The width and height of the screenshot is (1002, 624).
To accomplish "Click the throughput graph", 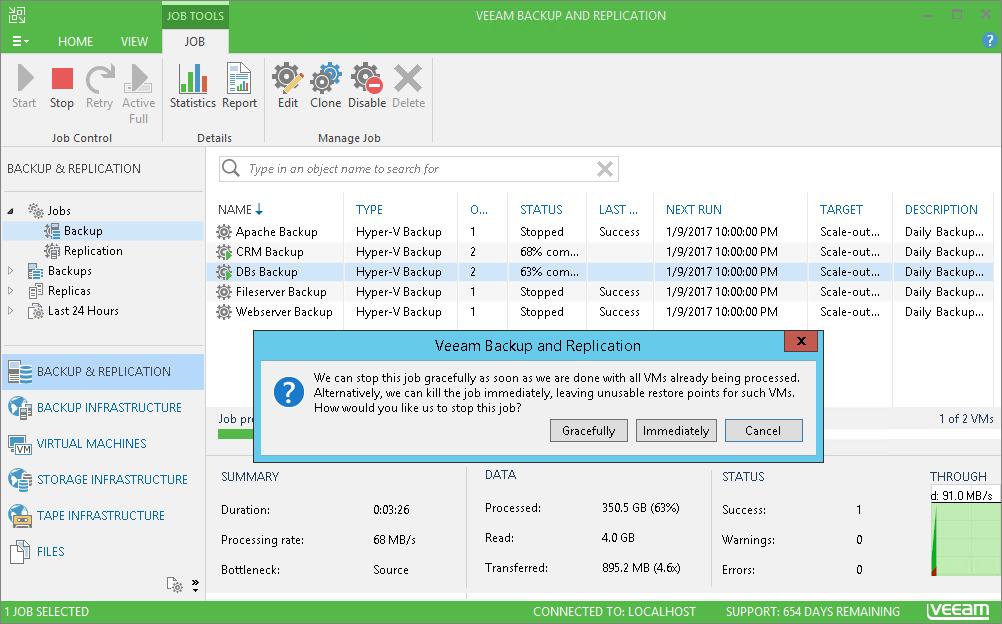I will (x=965, y=538).
